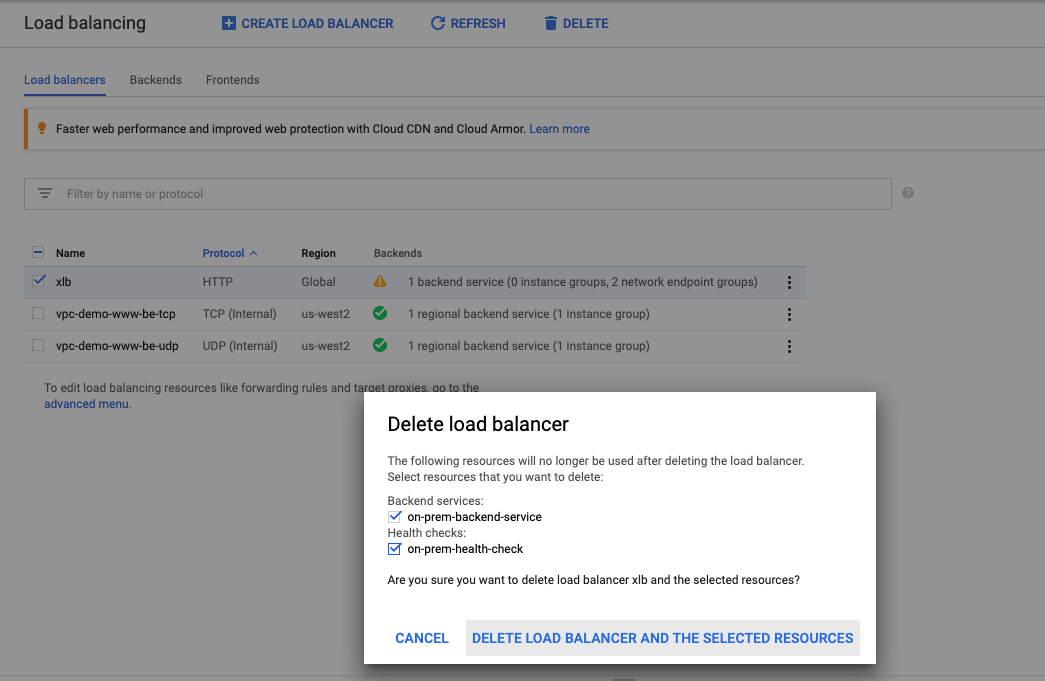1045x681 pixels.
Task: Uncheck the on-prem-backend-service checkbox
Action: pos(394,517)
